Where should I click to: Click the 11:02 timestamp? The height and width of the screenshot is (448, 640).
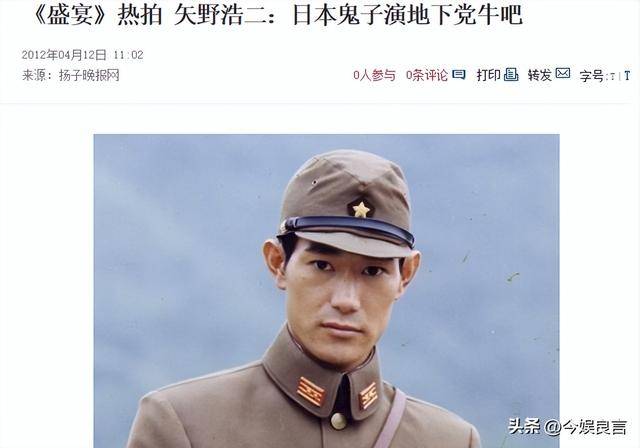[x=129, y=55]
